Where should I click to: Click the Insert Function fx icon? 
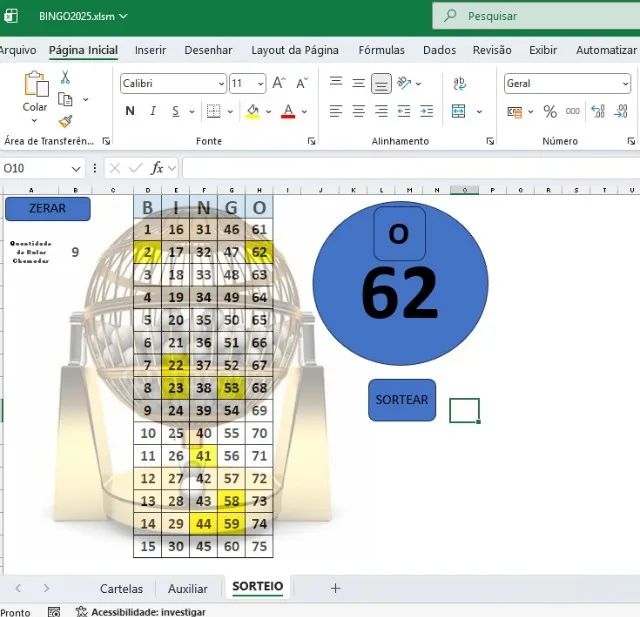click(x=157, y=168)
